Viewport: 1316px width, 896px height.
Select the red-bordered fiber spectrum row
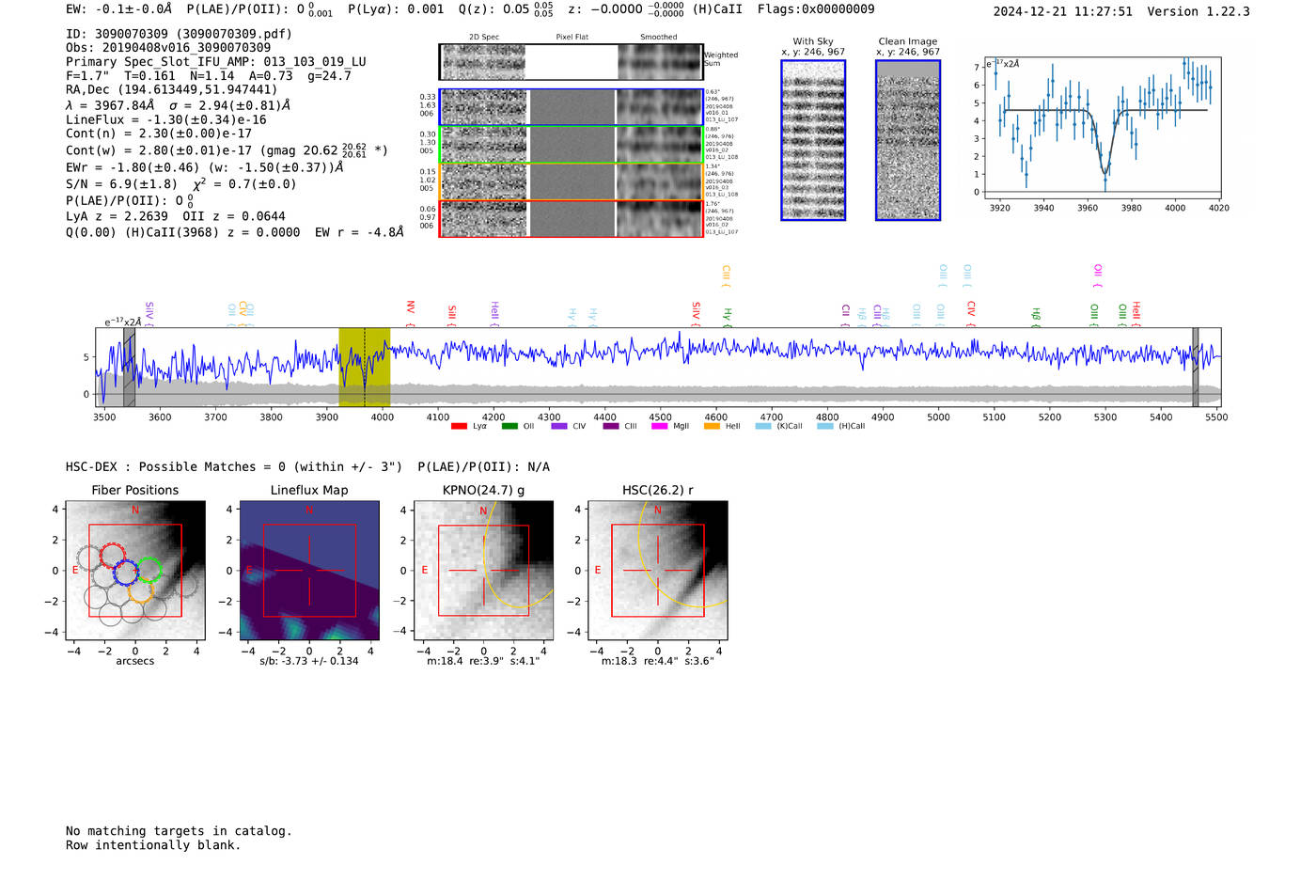[x=571, y=218]
